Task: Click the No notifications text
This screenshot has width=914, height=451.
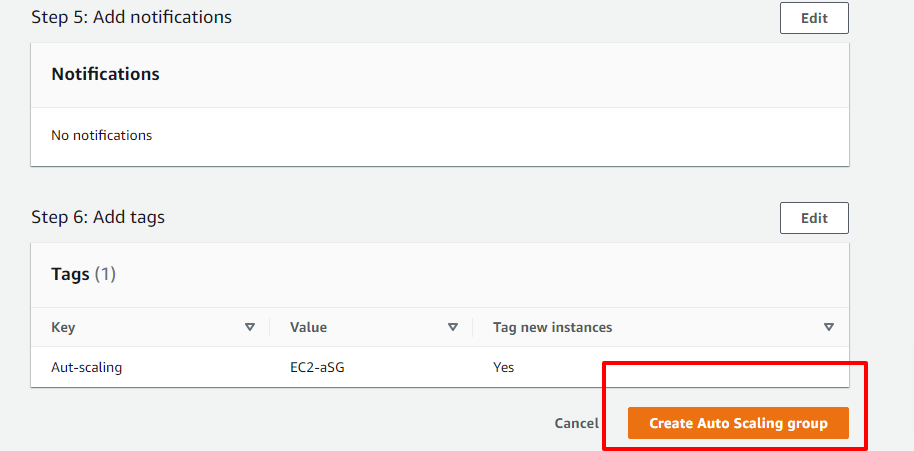Action: point(101,136)
